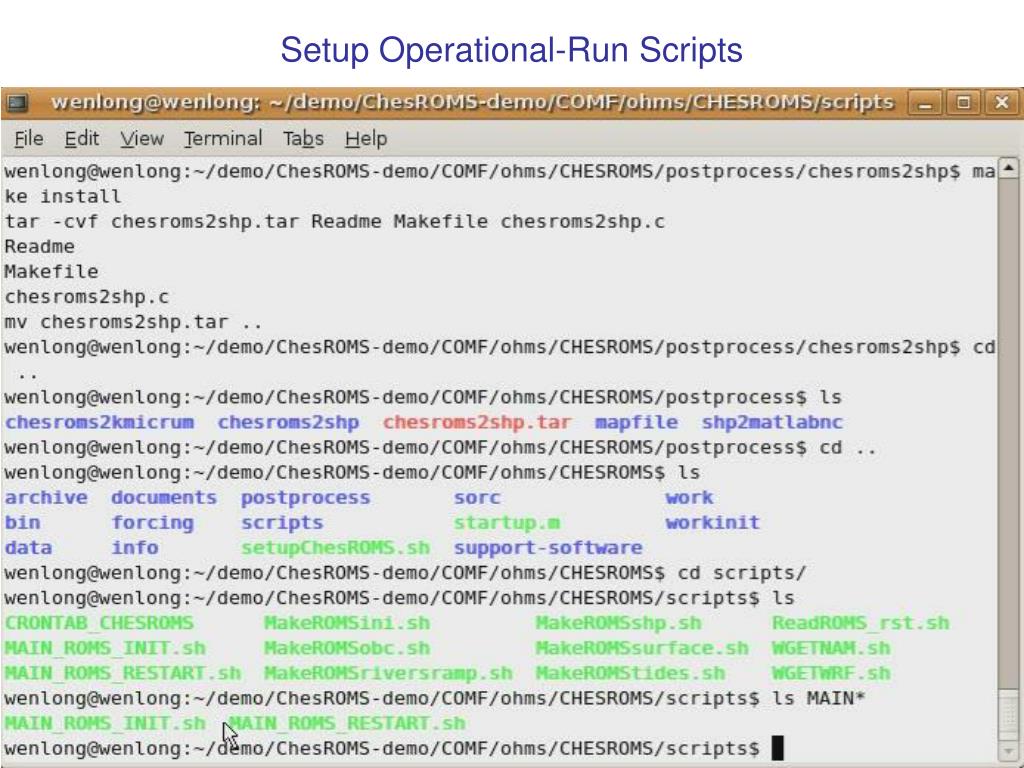The width and height of the screenshot is (1024, 768).
Task: Open the Terminal menu
Action: coord(223,138)
